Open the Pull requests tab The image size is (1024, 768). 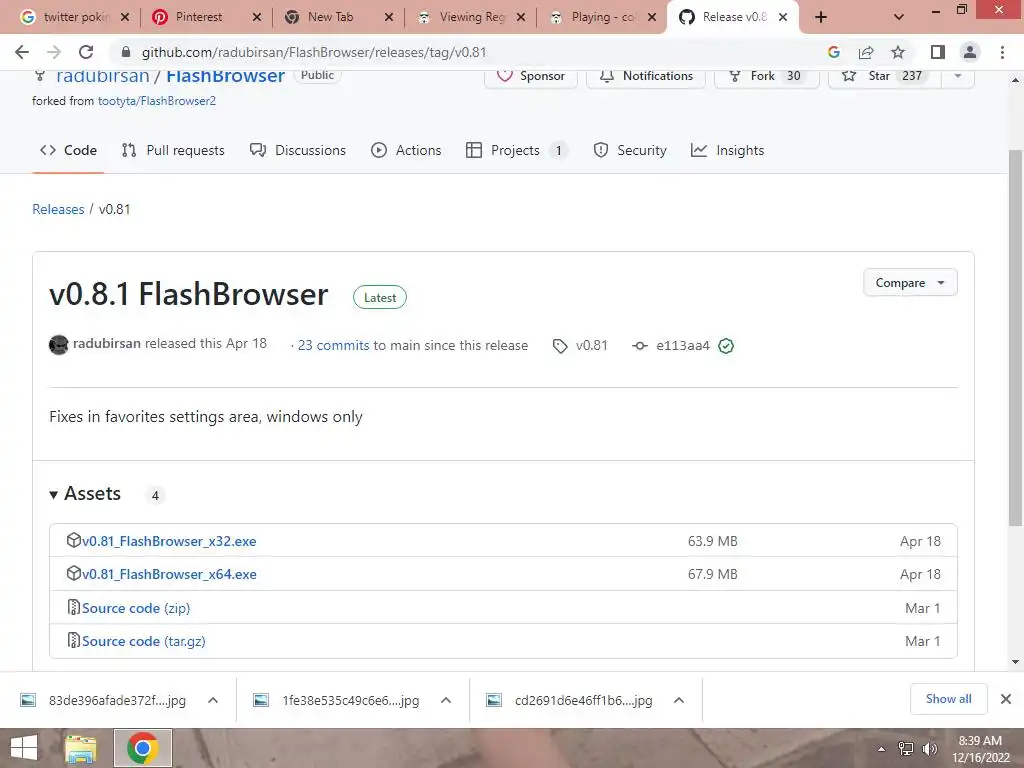[173, 150]
